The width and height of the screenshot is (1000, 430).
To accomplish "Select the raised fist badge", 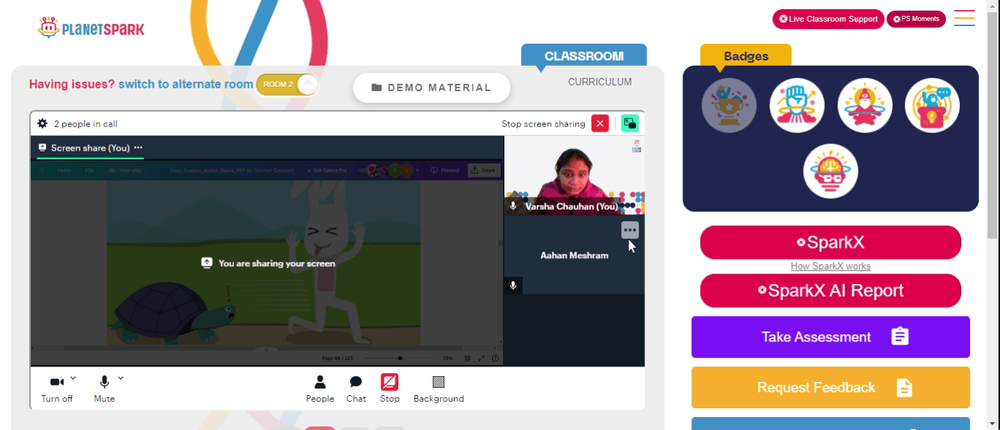I will 797,105.
